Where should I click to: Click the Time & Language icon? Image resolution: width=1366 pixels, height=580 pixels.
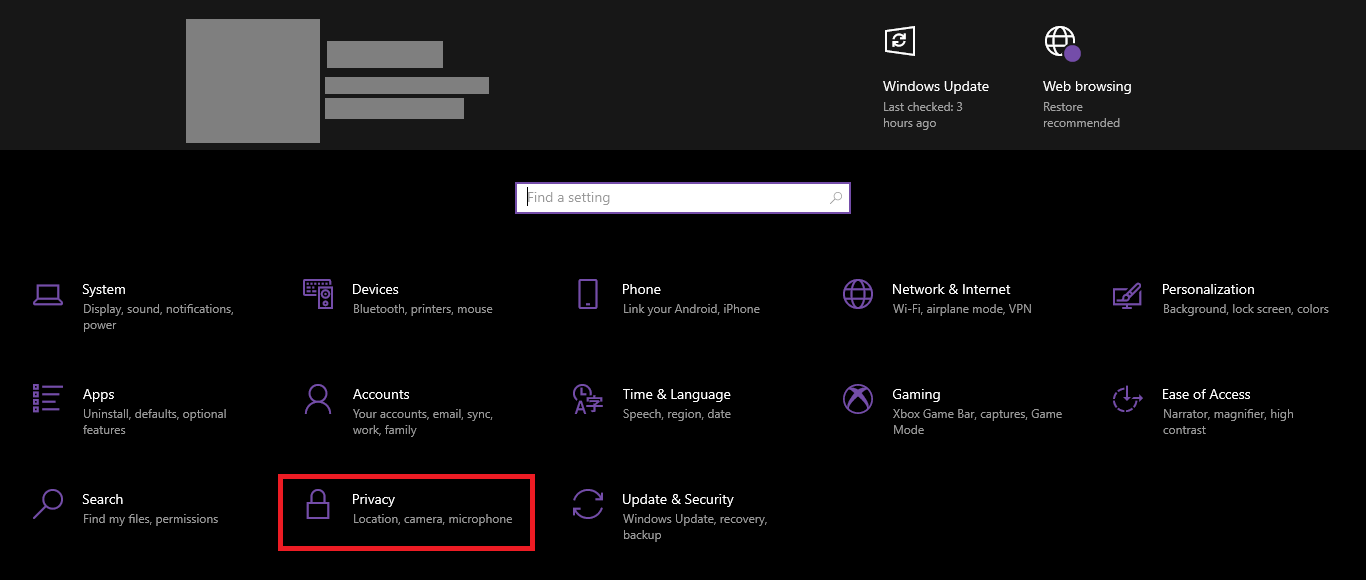587,399
